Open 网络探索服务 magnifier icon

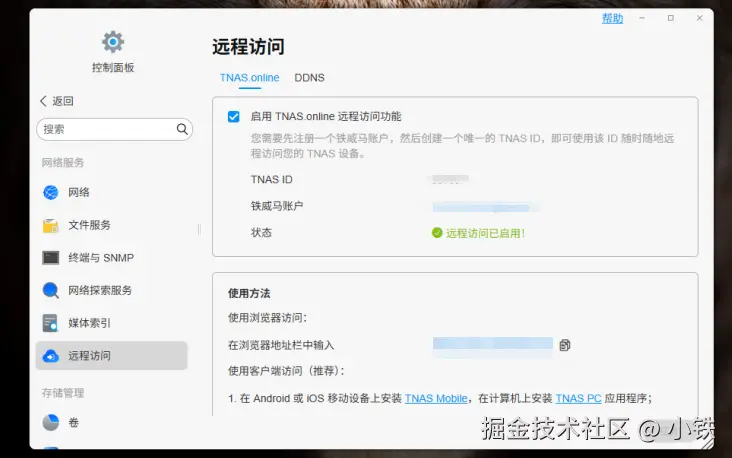coord(51,290)
